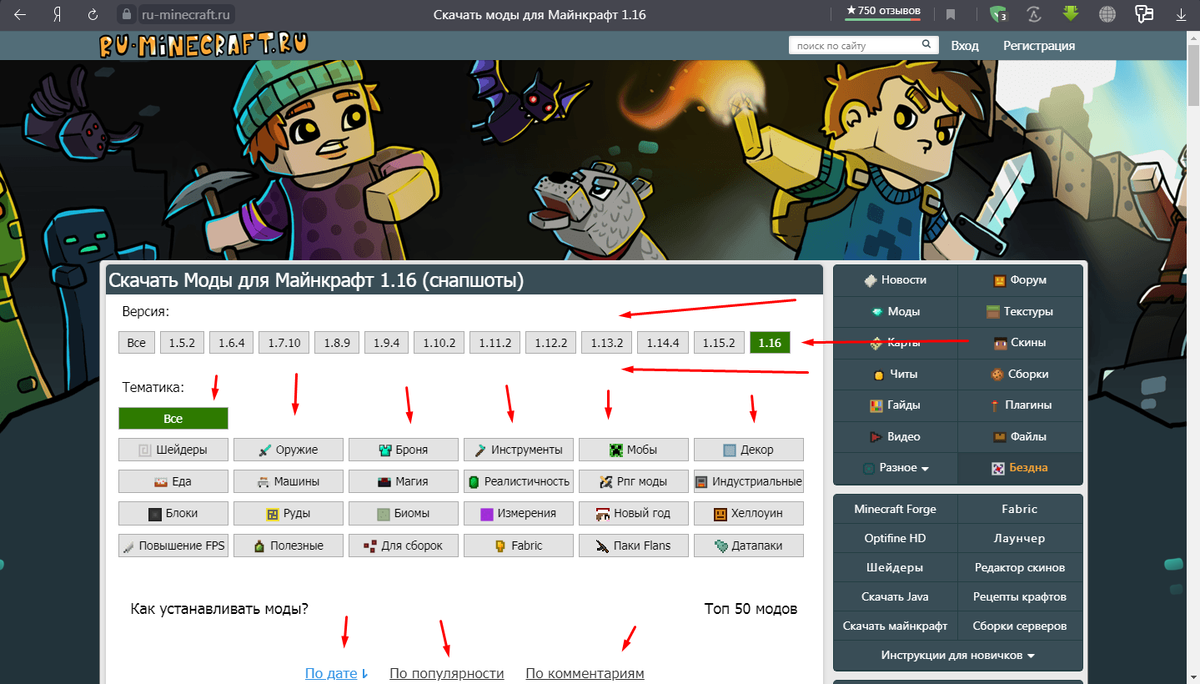This screenshot has width=1200, height=684.
Task: Open the password manager key icon
Action: [1144, 15]
